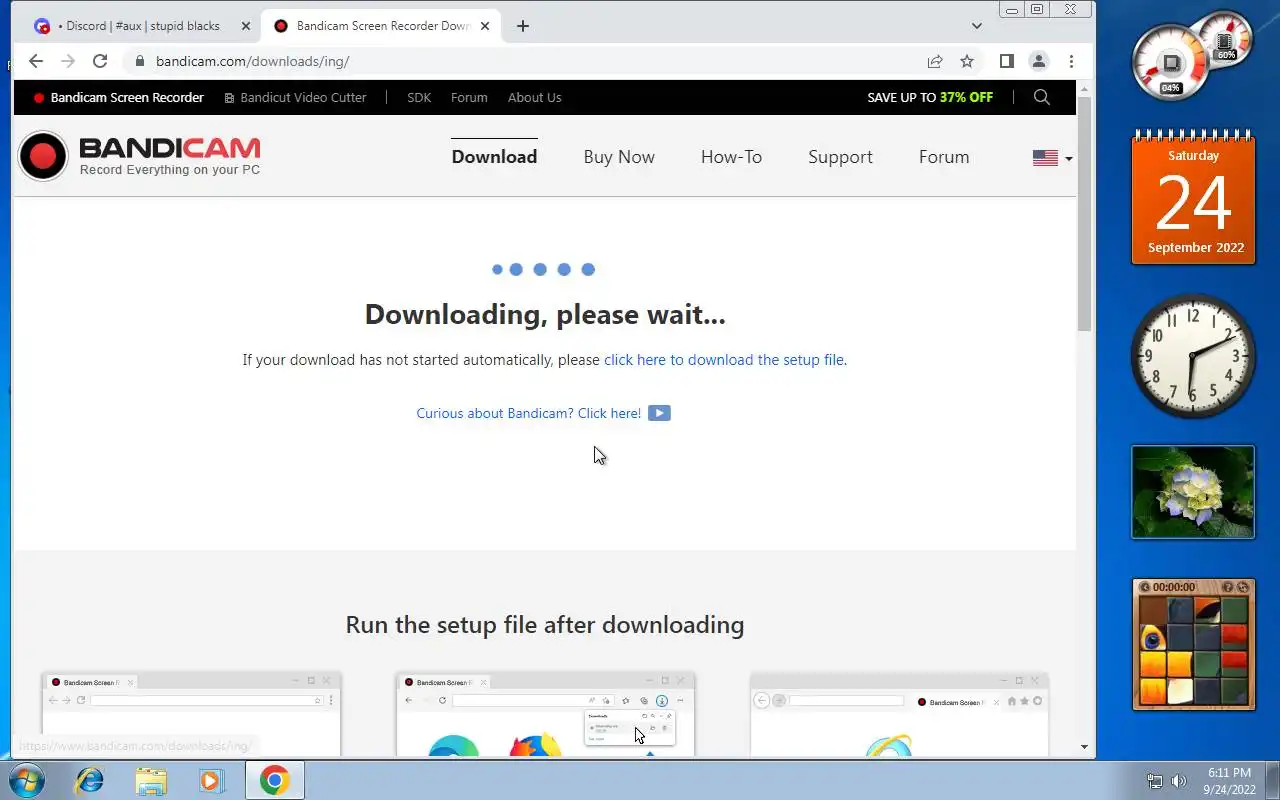Click the picture puzzle gadget board
This screenshot has height=800, width=1280.
1193,651
